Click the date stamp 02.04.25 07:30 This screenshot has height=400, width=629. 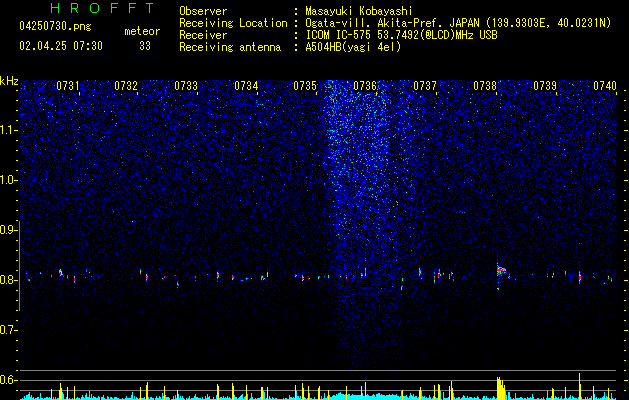61,46
